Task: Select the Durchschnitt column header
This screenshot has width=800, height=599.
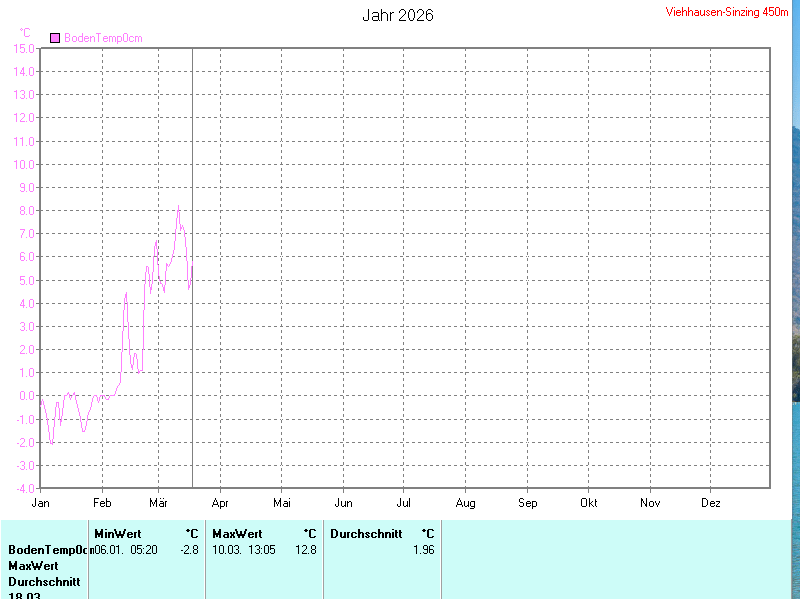Action: (366, 534)
